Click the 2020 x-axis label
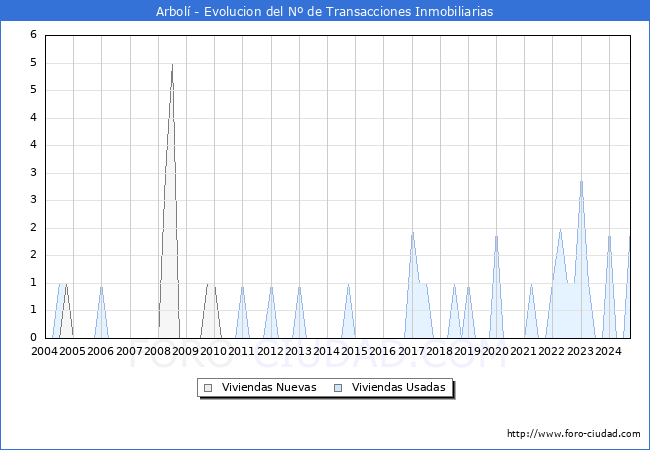The height and width of the screenshot is (450, 650). pyautogui.click(x=495, y=351)
